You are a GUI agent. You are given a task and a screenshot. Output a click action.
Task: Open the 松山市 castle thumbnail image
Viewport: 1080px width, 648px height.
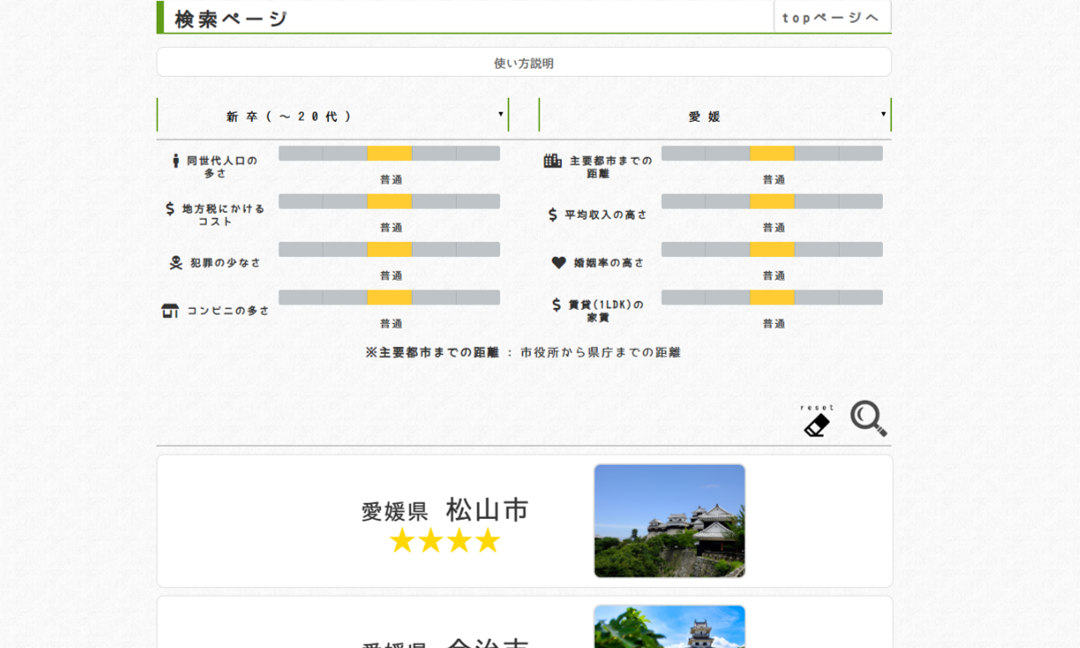[669, 520]
